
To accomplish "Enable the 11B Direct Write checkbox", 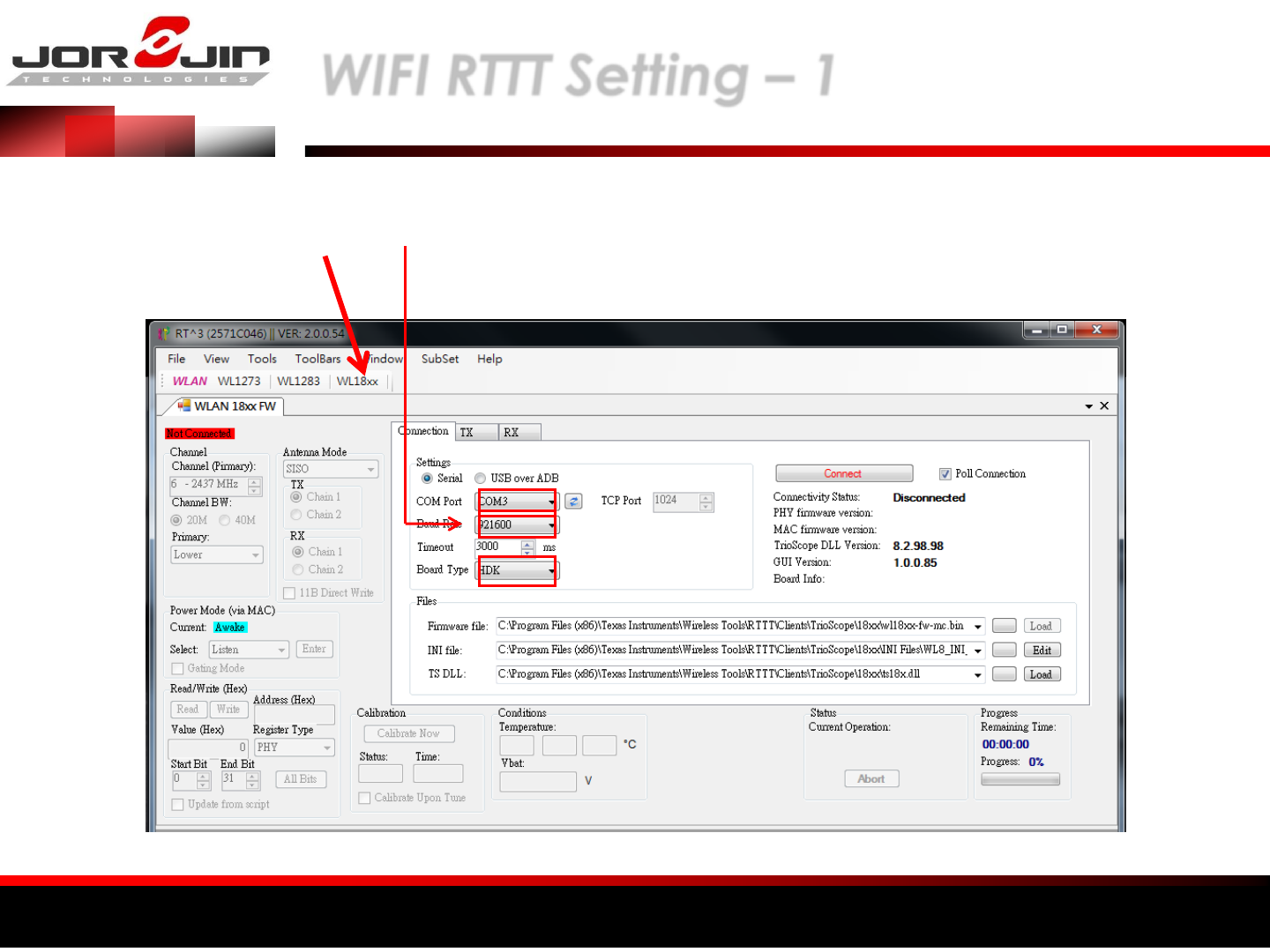I will (289, 593).
